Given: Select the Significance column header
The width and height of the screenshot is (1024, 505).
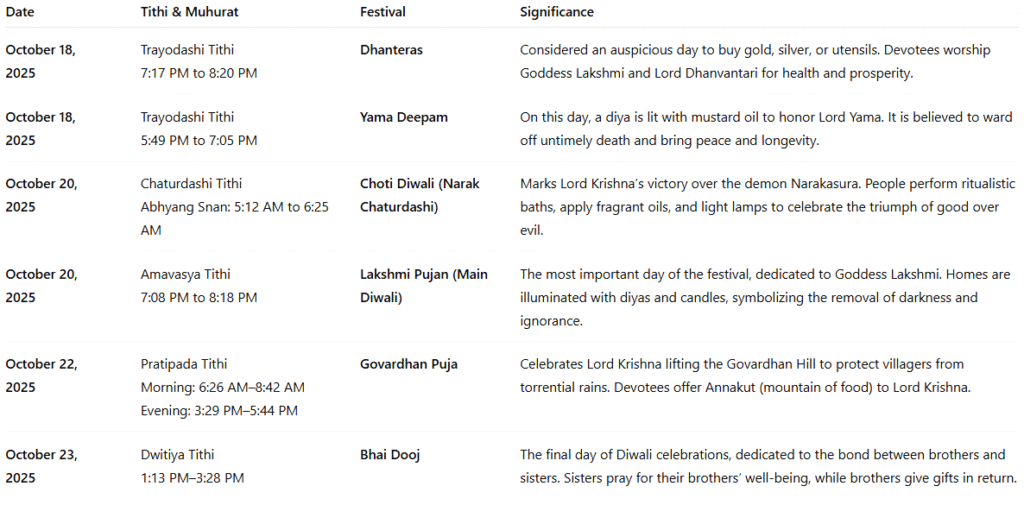Looking at the screenshot, I should tap(556, 12).
